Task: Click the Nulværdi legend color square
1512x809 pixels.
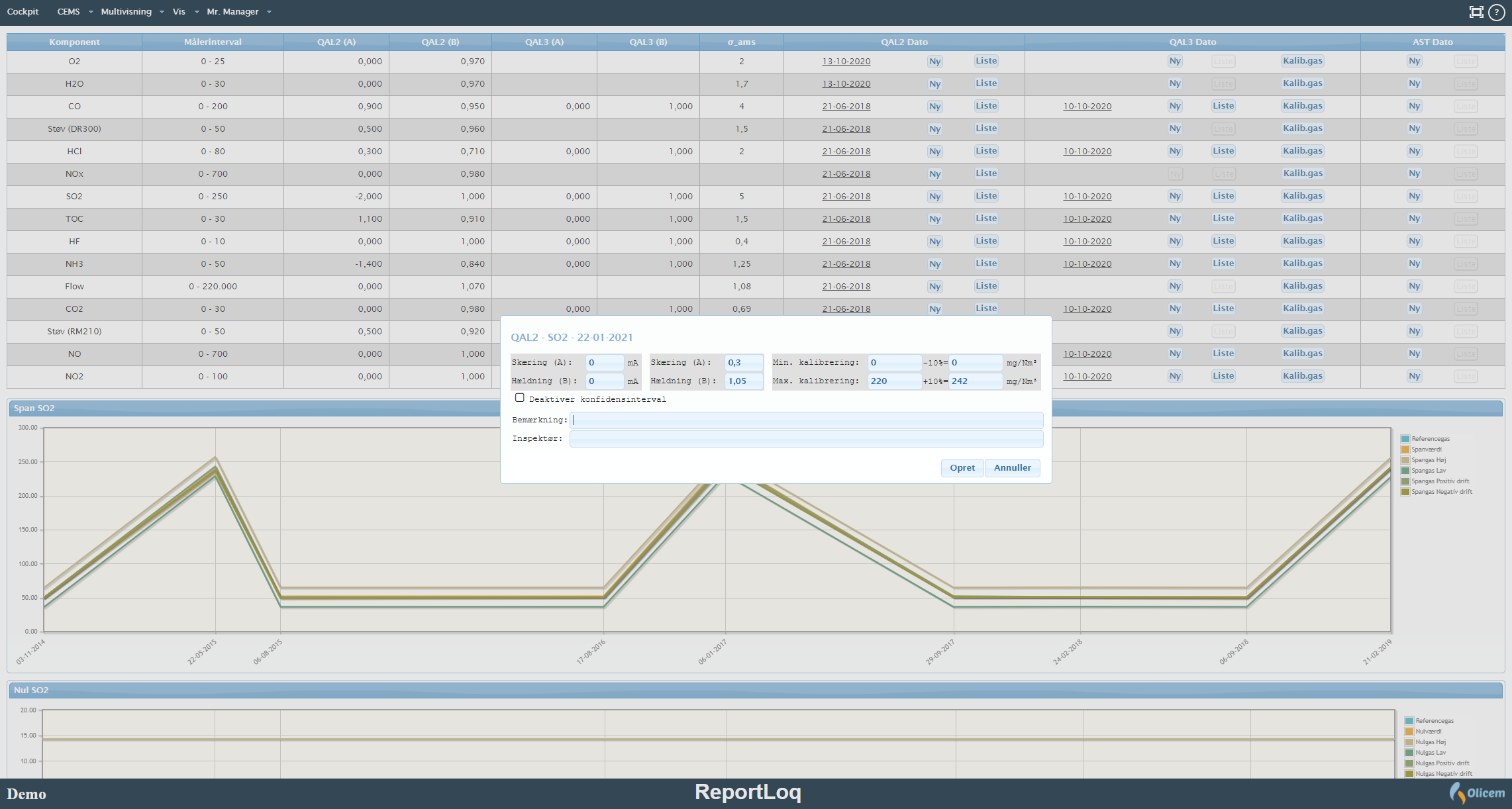Action: point(1409,732)
